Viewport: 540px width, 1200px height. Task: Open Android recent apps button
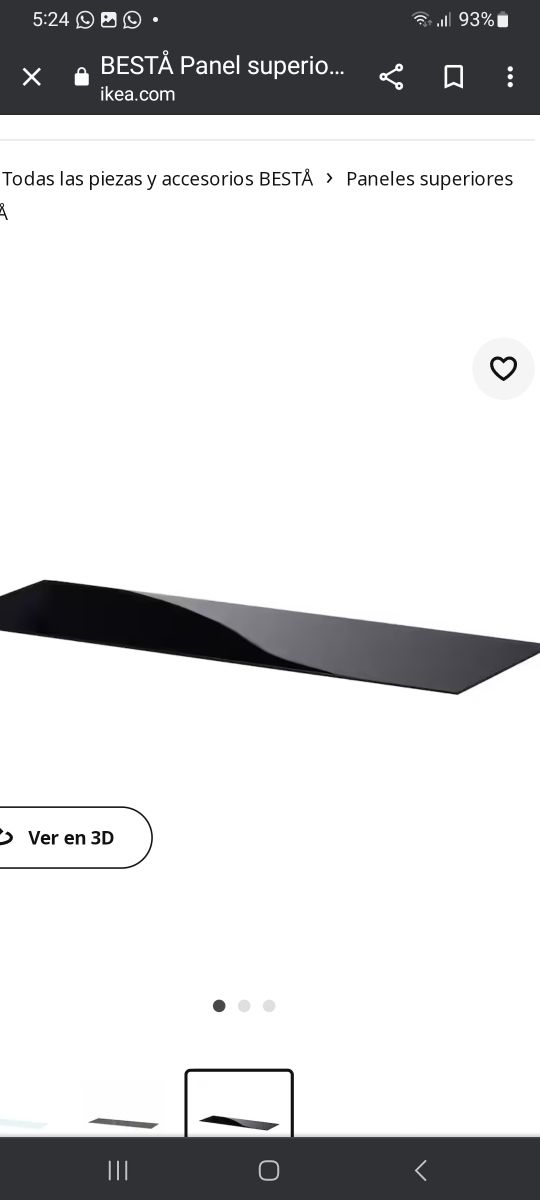tap(118, 1170)
